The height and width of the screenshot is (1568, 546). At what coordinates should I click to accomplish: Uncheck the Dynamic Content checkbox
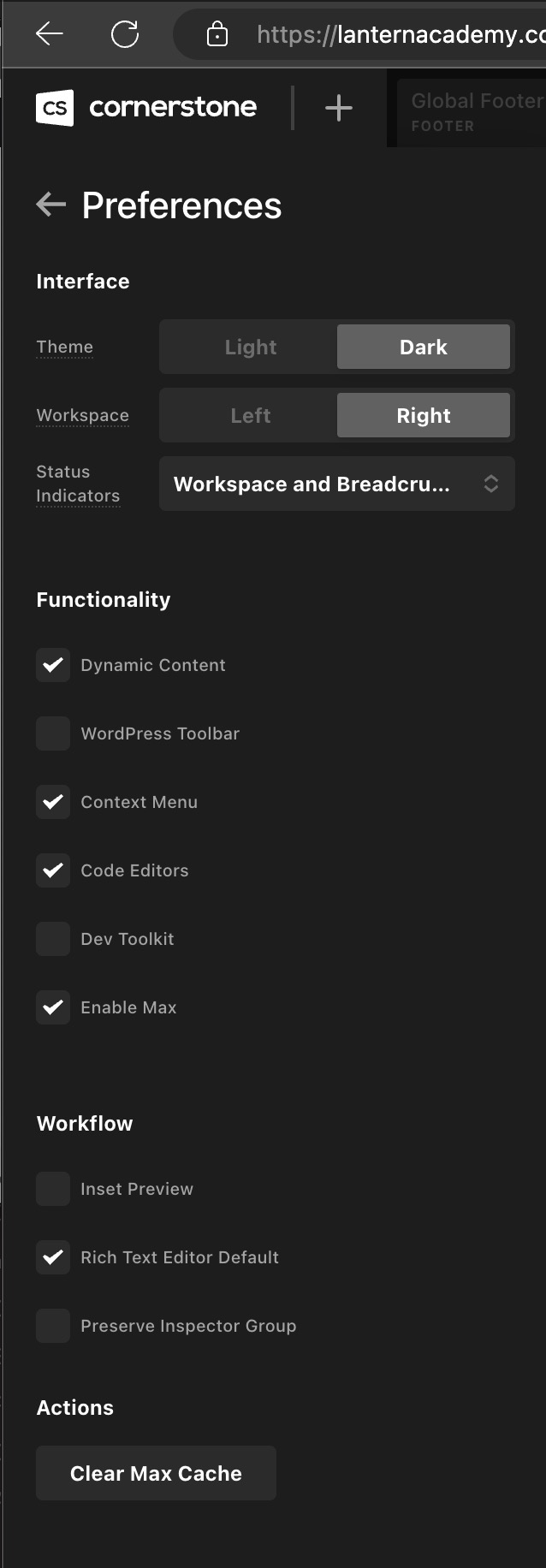[x=53, y=665]
